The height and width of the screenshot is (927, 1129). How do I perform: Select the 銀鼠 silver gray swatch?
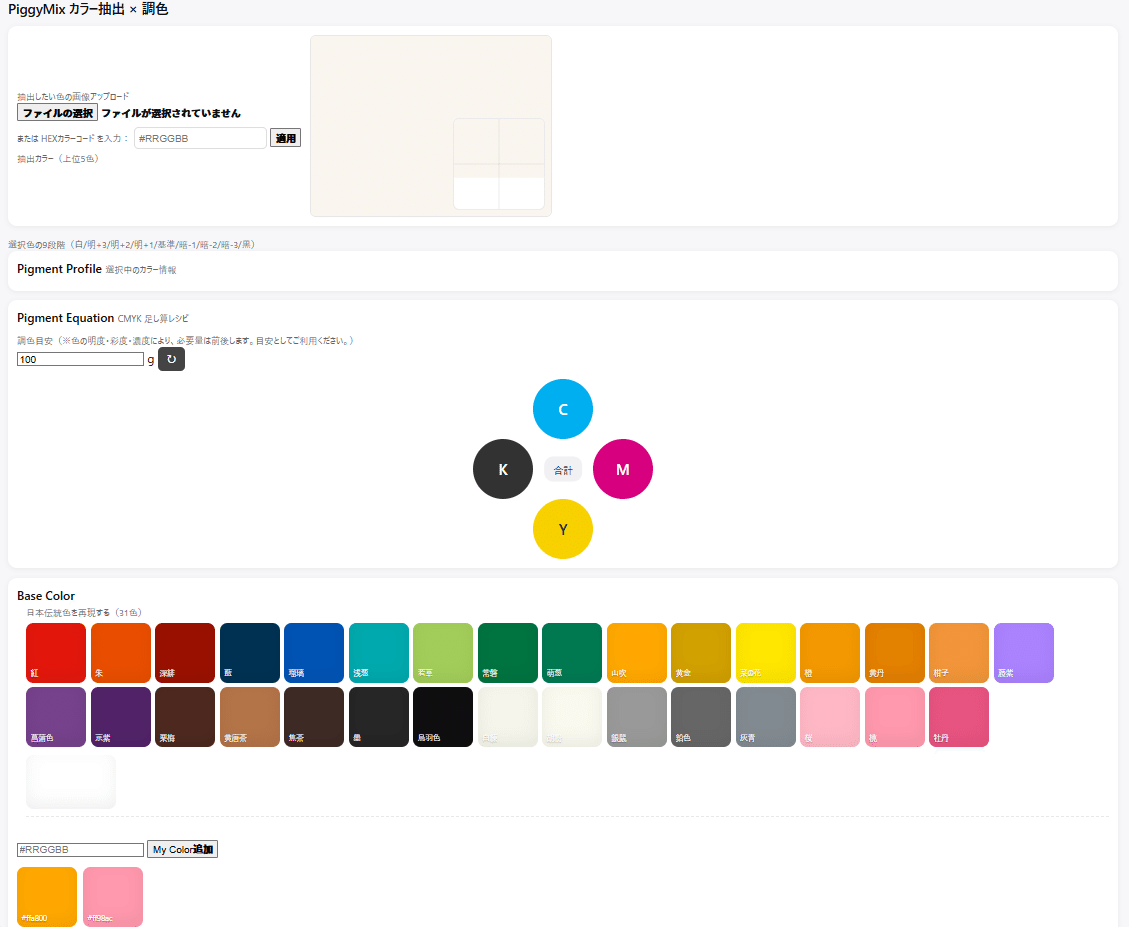[637, 717]
